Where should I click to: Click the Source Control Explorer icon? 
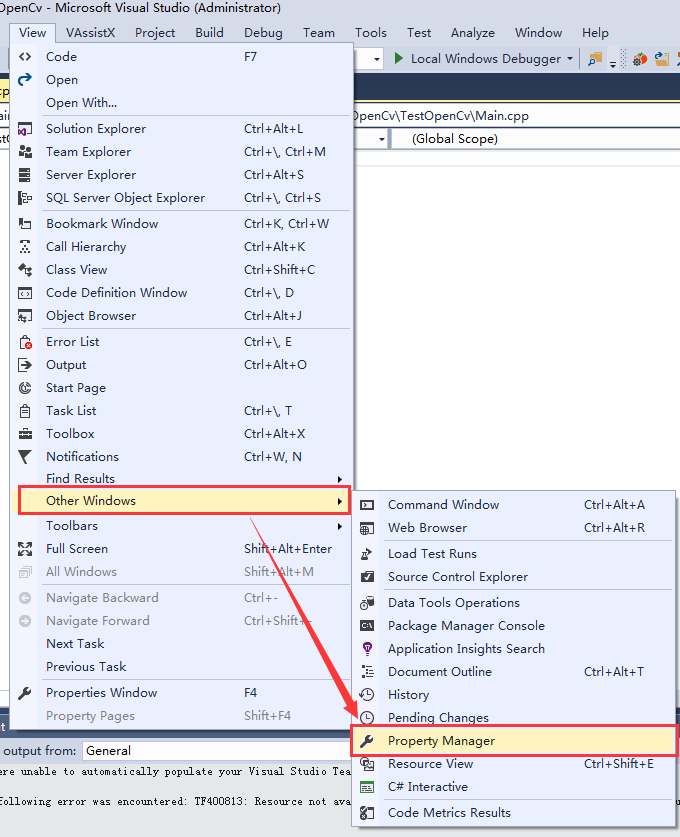(x=367, y=577)
